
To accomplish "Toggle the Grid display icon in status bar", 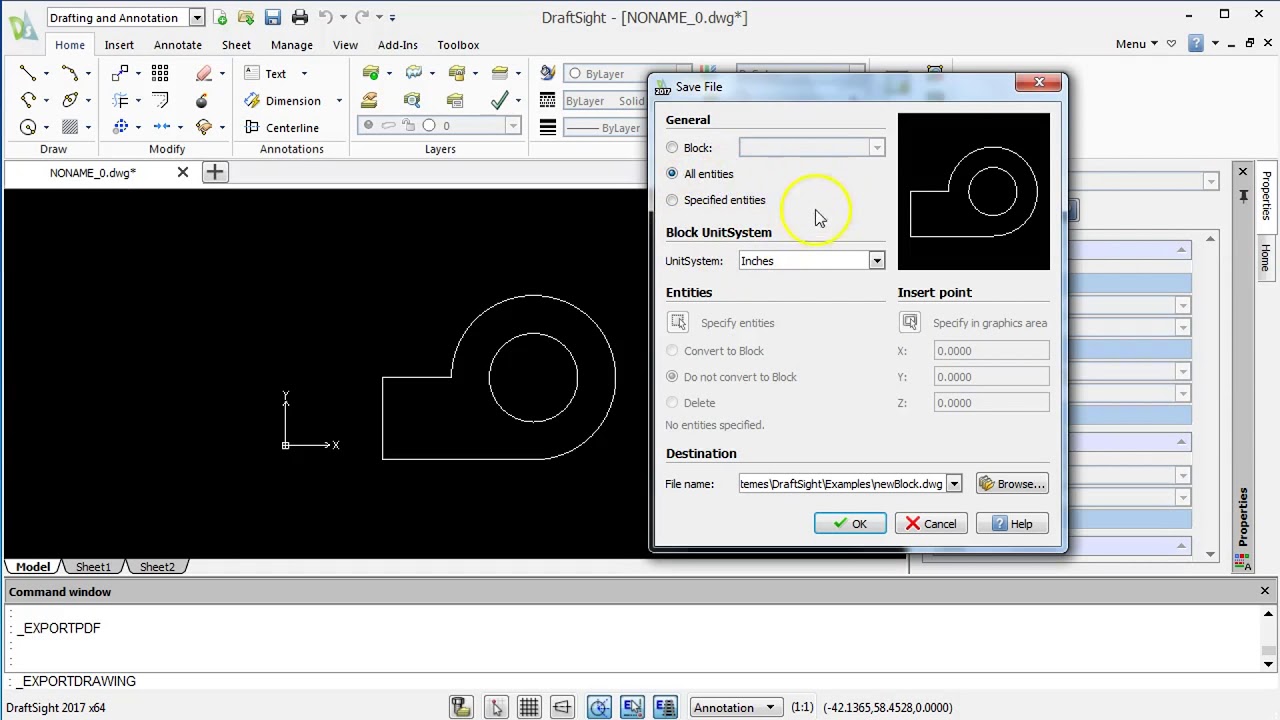I will click(x=529, y=707).
